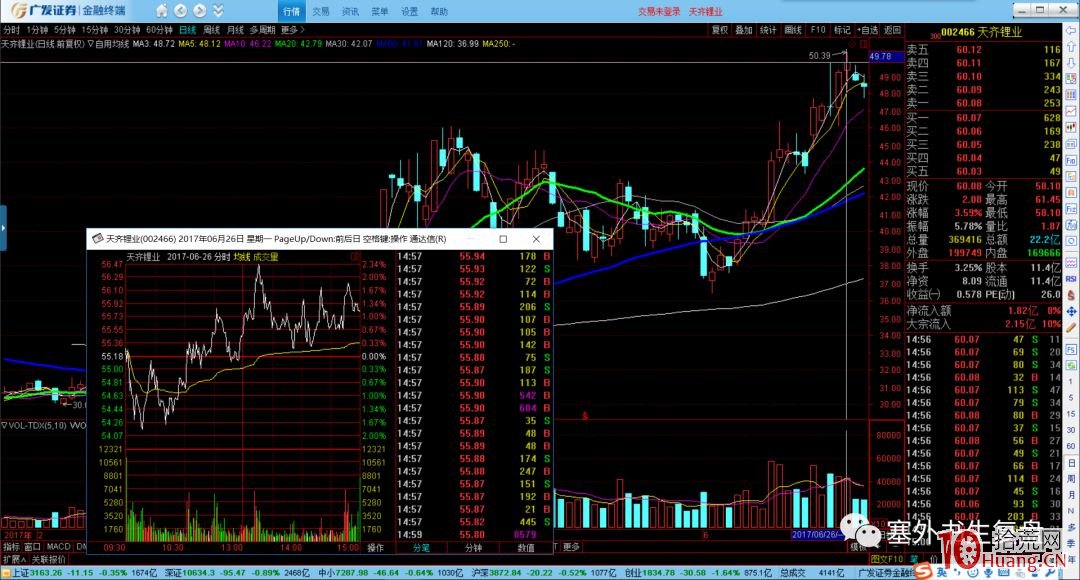Click the 更多 tab beside popup
Screen dimensions: 1080x580
tap(572, 547)
